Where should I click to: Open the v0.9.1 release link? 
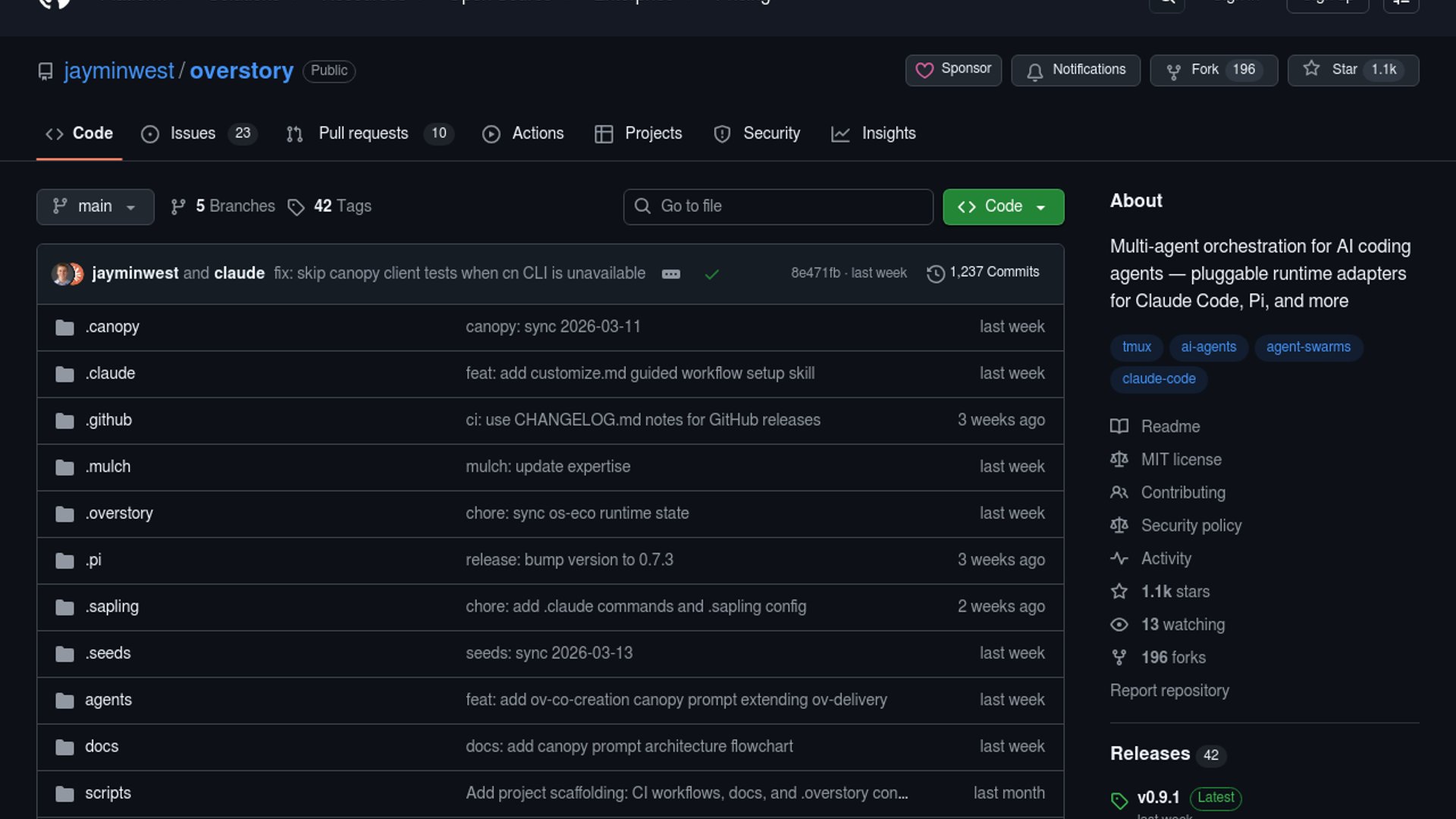click(1158, 798)
